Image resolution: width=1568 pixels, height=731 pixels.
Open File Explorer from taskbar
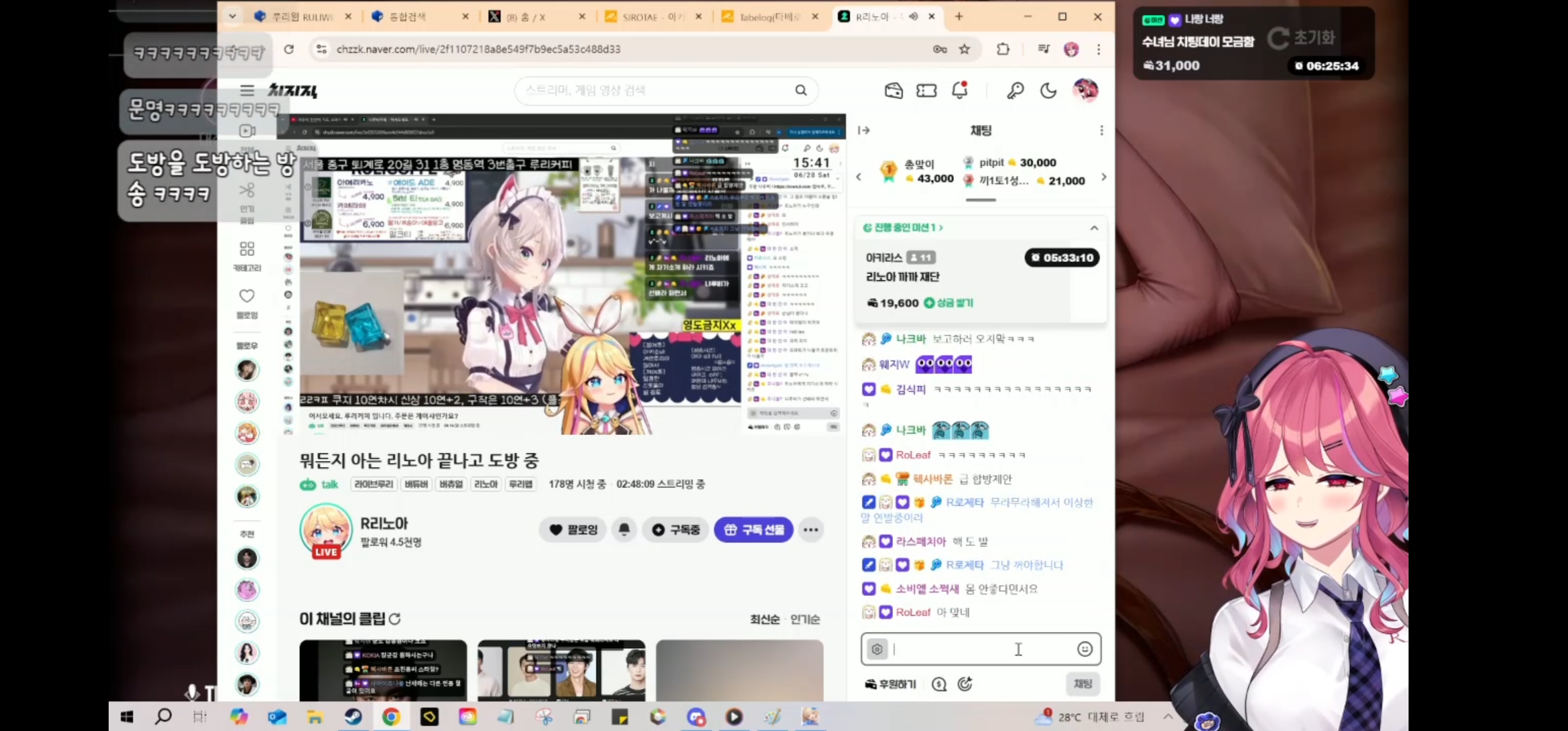point(315,717)
